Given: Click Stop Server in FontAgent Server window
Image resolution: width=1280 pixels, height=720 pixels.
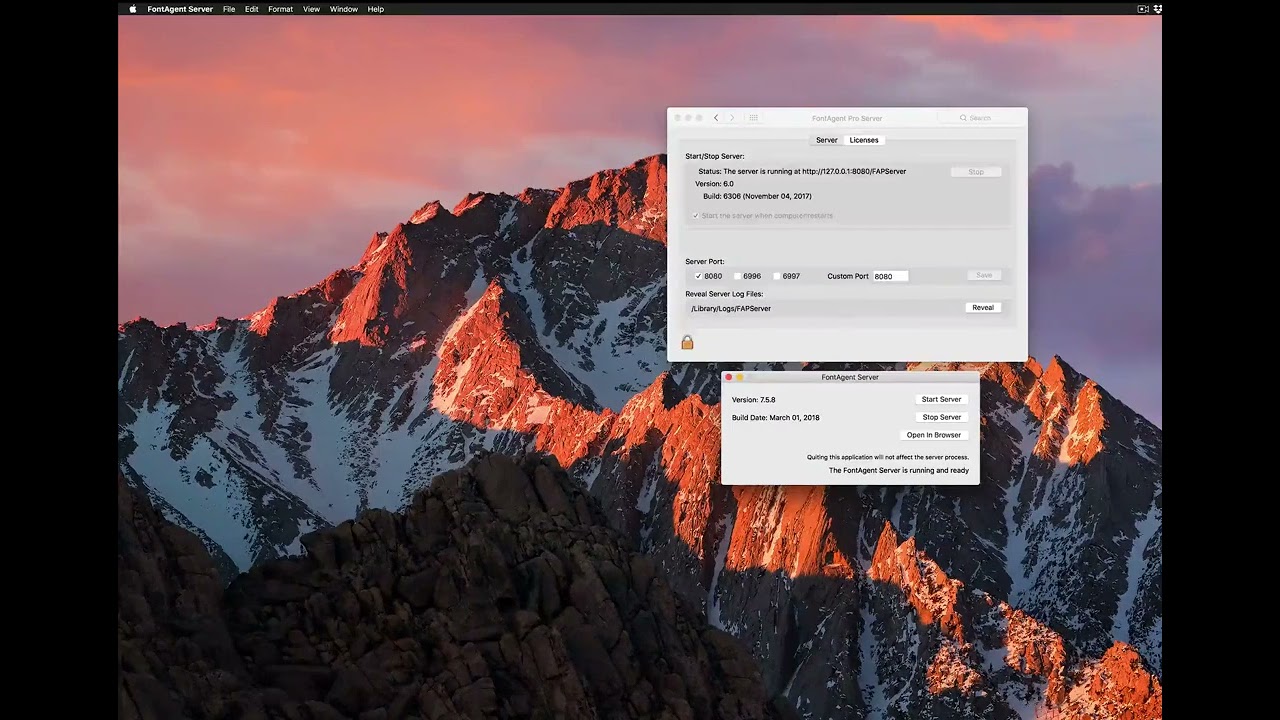Looking at the screenshot, I should pyautogui.click(x=941, y=417).
